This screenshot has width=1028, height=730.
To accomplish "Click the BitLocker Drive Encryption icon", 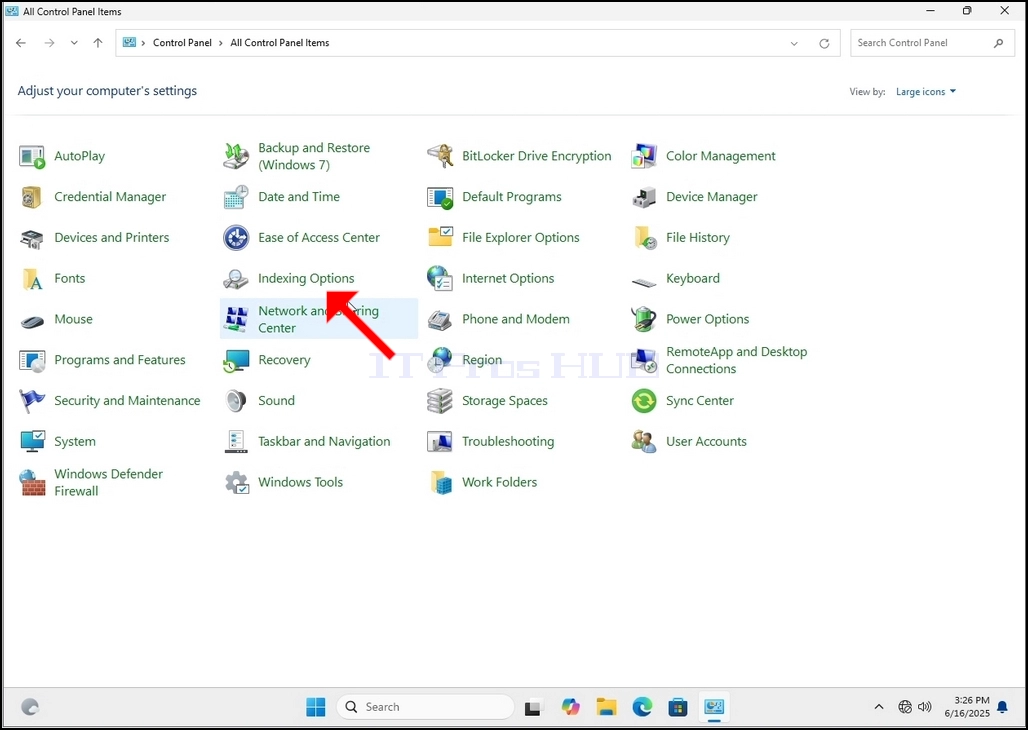I will [440, 157].
